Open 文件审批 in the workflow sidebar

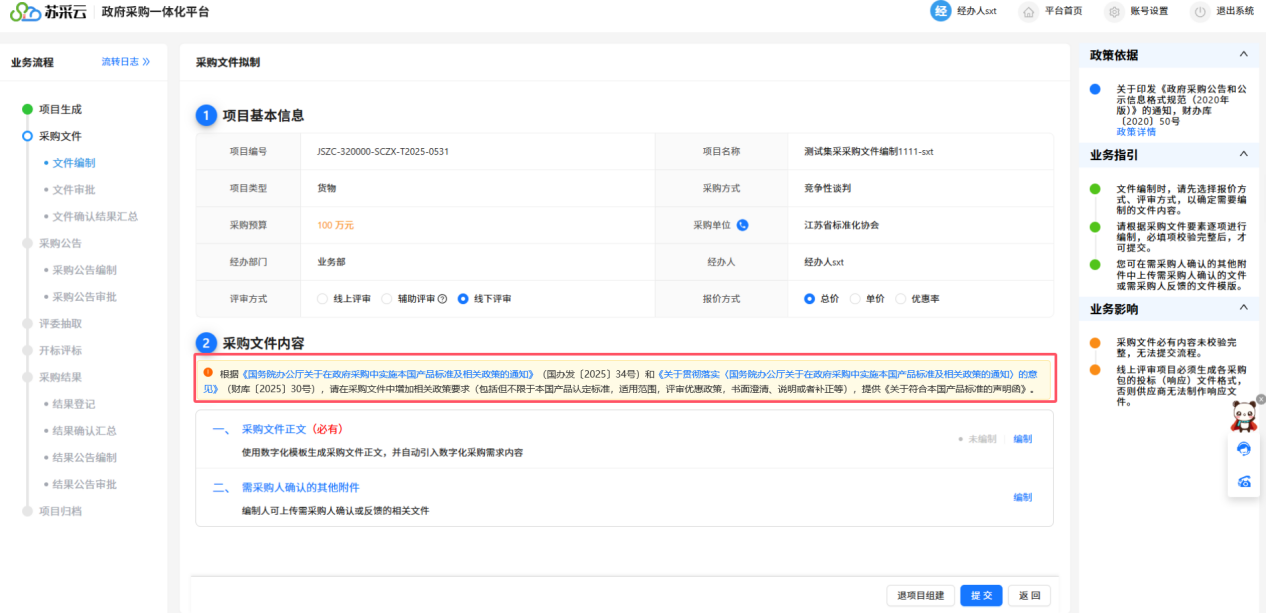74,189
